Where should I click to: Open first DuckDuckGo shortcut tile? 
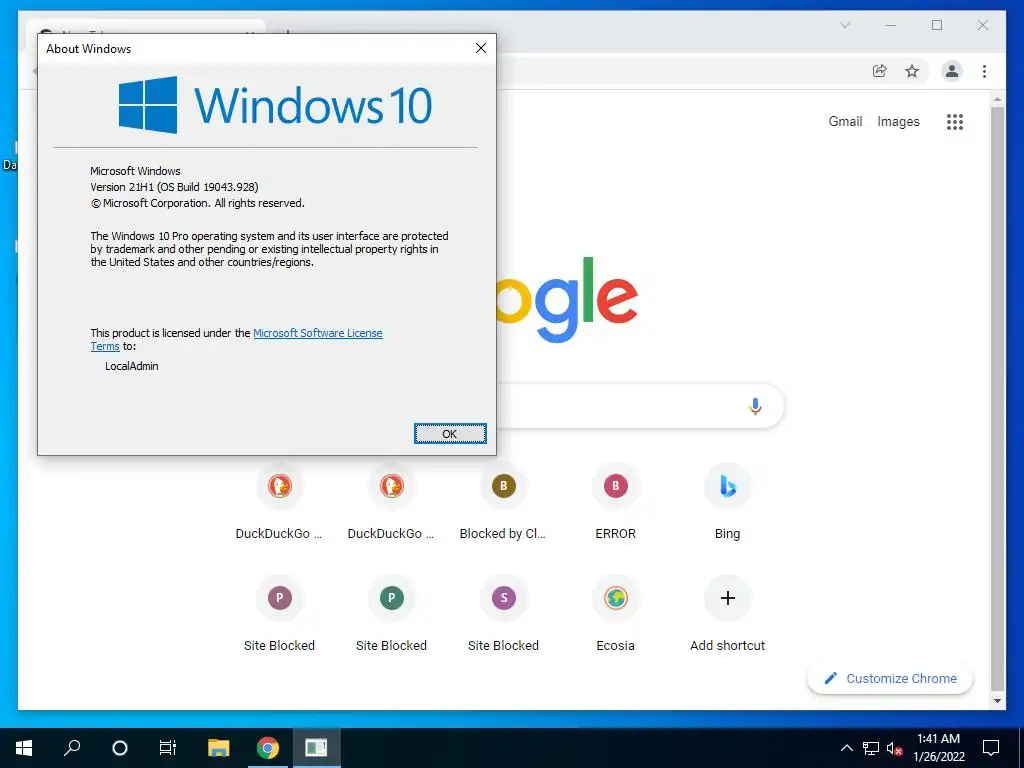pos(280,503)
